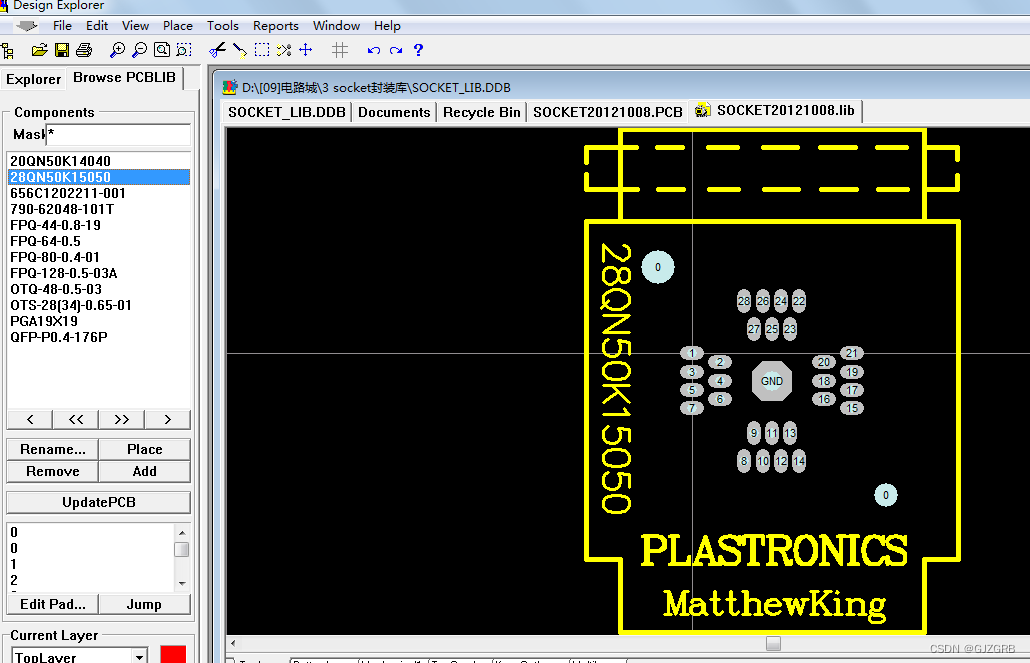The height and width of the screenshot is (663, 1030).
Task: Select component 790-62048-101T
Action: (99, 209)
